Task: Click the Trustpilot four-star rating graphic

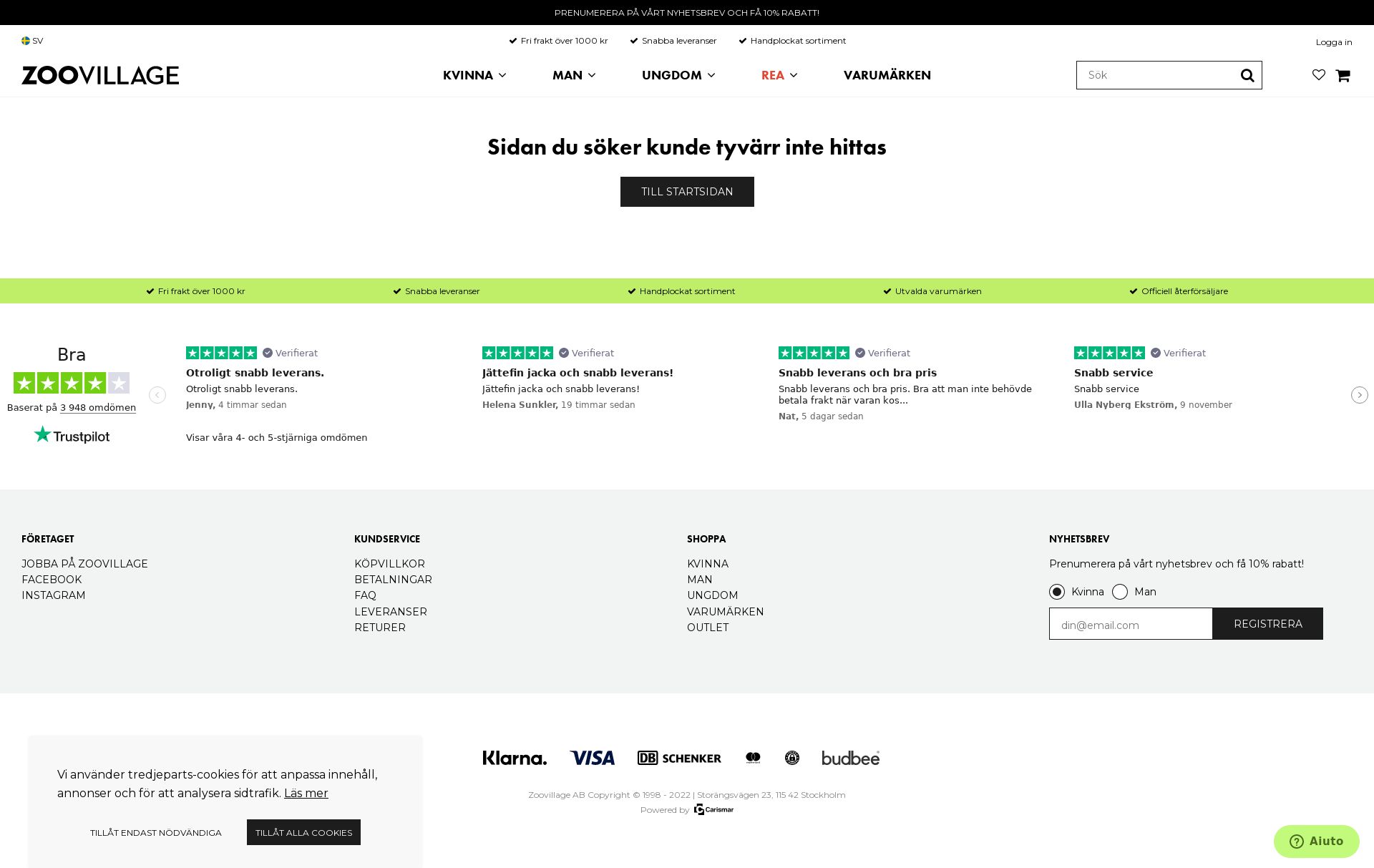Action: [x=72, y=383]
